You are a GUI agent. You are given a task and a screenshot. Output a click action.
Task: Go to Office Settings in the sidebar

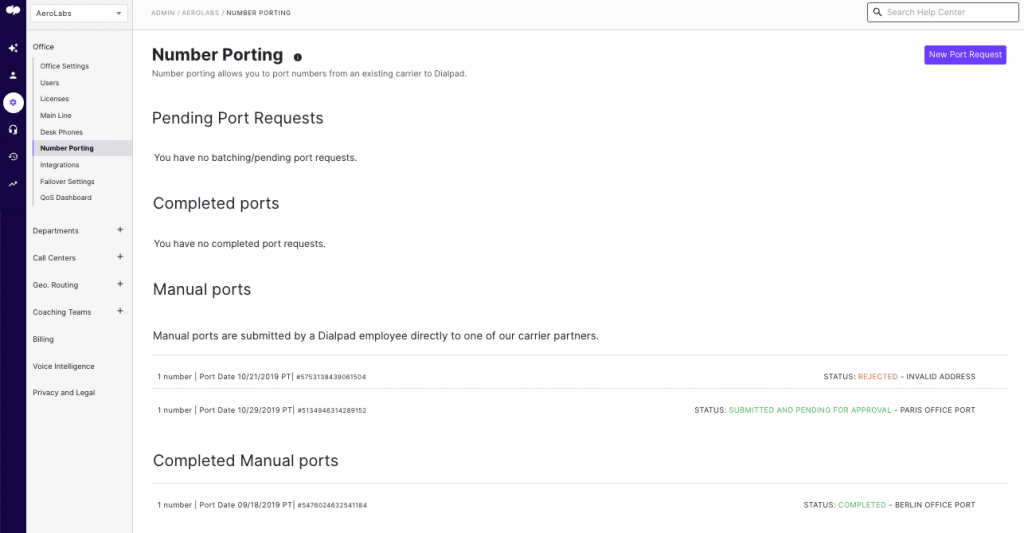pos(64,66)
